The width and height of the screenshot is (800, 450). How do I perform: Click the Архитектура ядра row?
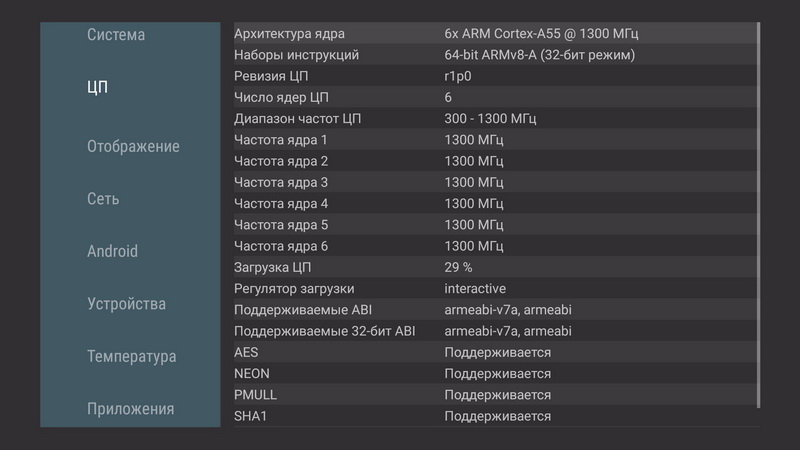495,34
